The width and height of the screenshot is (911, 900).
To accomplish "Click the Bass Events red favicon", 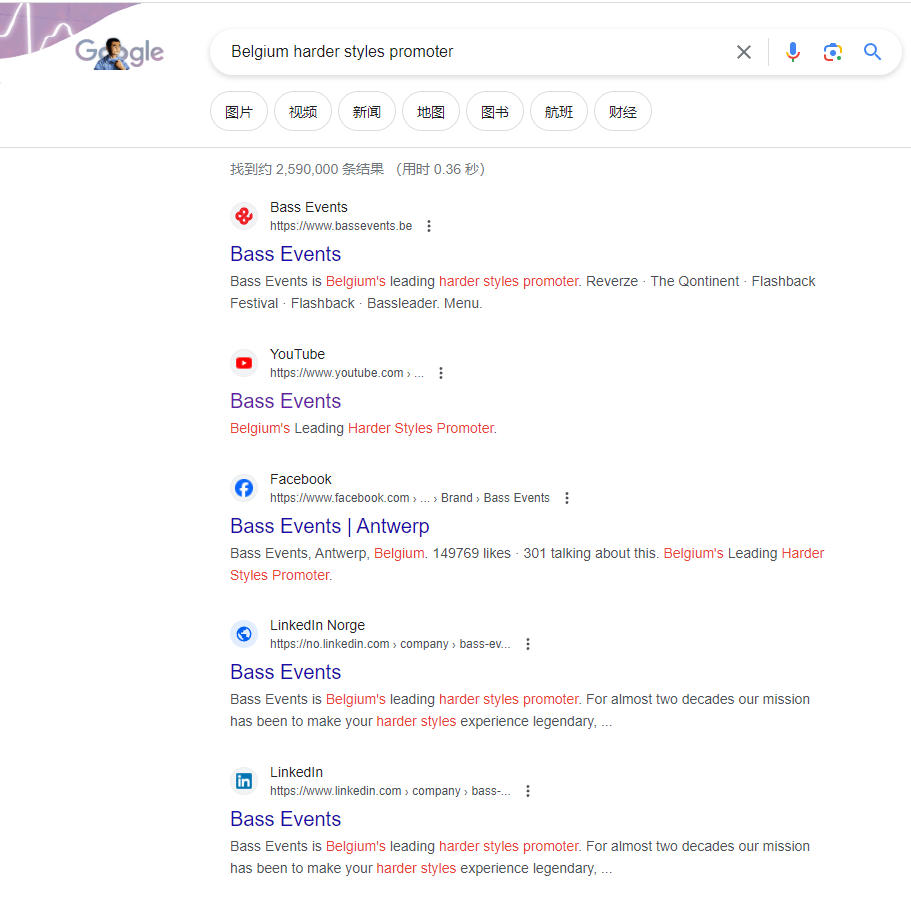I will tap(244, 216).
